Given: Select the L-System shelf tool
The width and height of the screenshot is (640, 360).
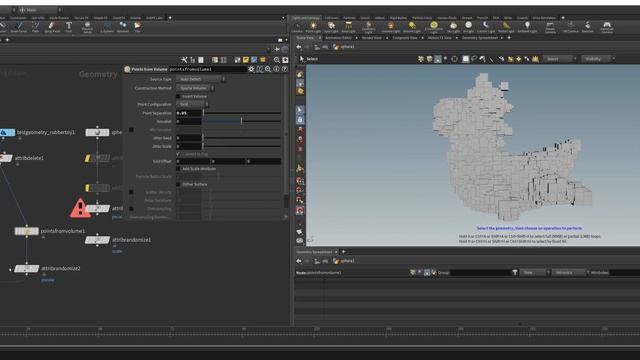Looking at the screenshot, I should click(107, 27).
